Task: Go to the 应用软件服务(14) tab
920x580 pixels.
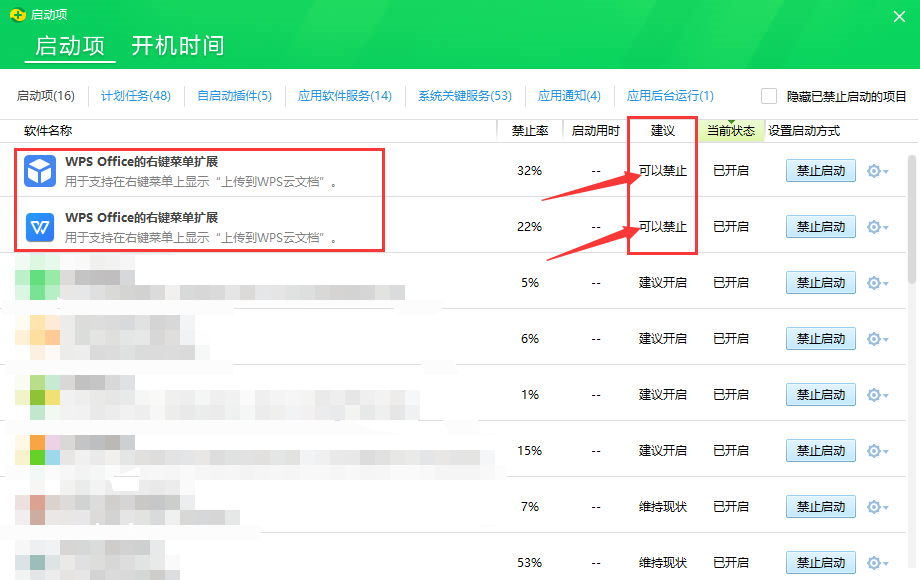Action: [x=344, y=96]
